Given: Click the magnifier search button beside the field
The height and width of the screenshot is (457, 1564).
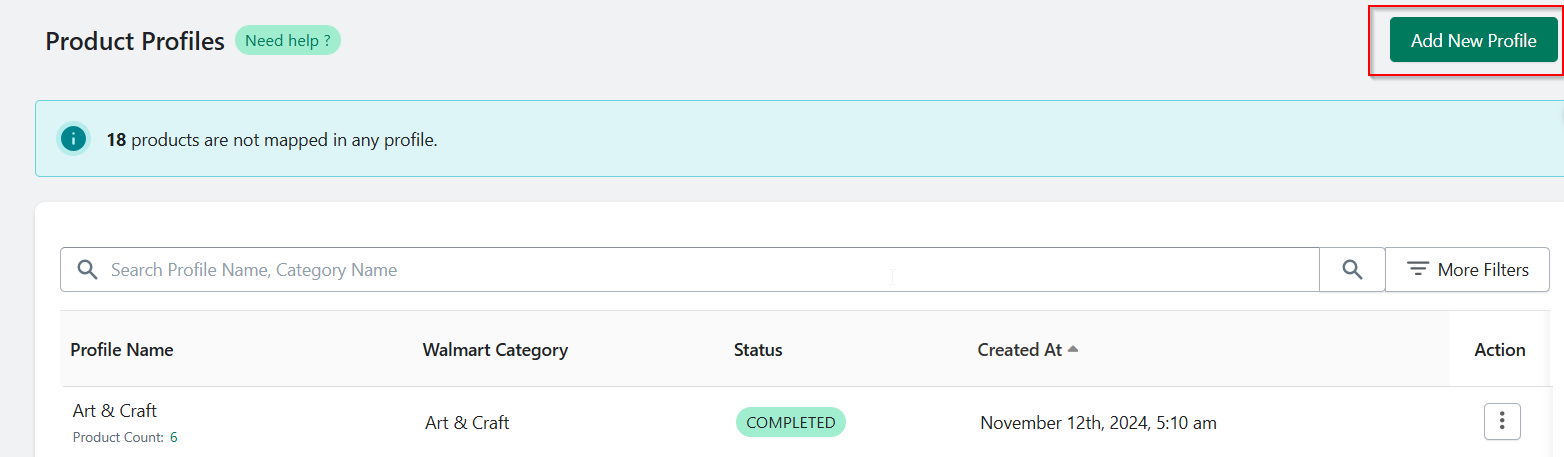Looking at the screenshot, I should (x=1352, y=270).
